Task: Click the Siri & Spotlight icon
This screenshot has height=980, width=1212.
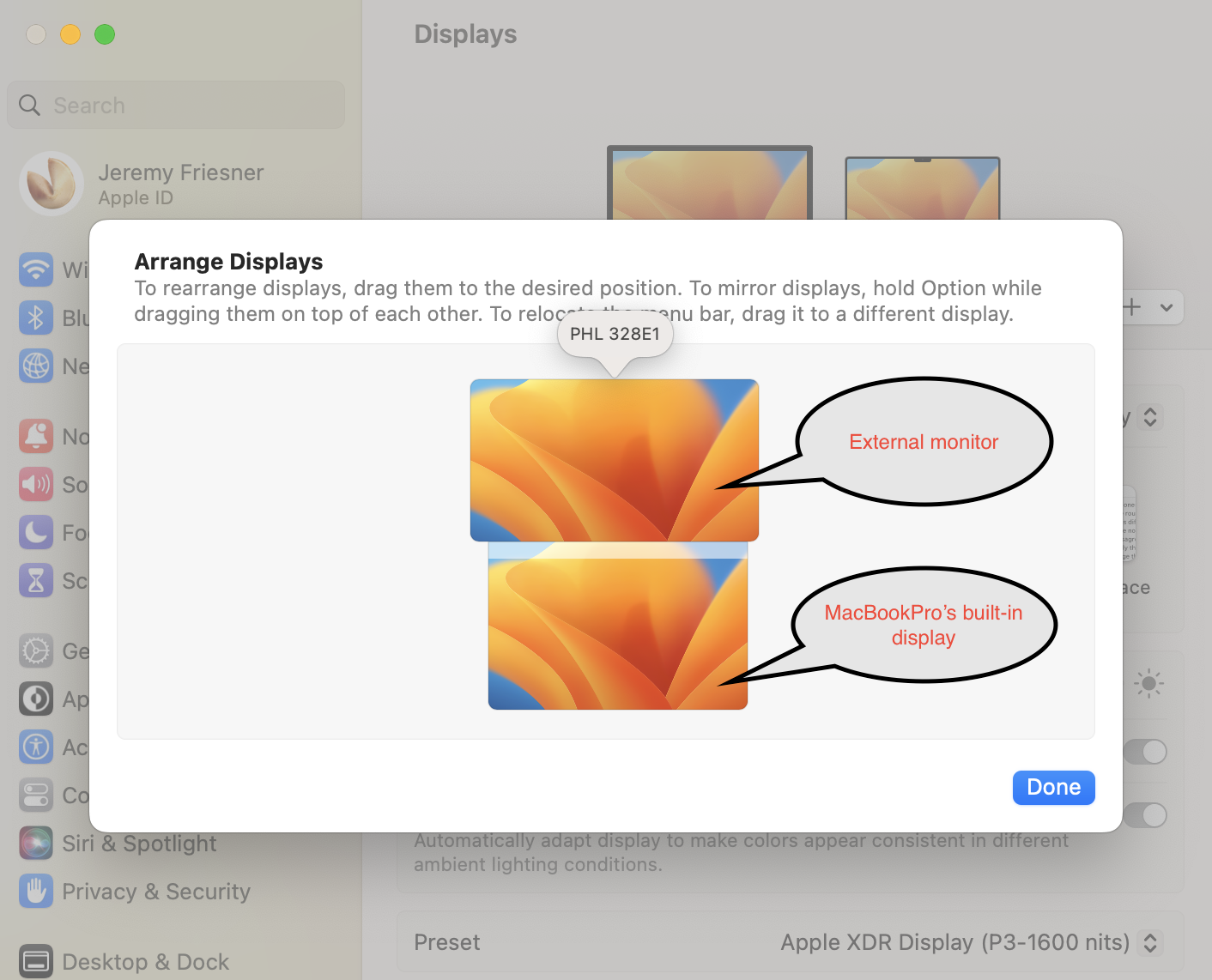Action: tap(36, 843)
